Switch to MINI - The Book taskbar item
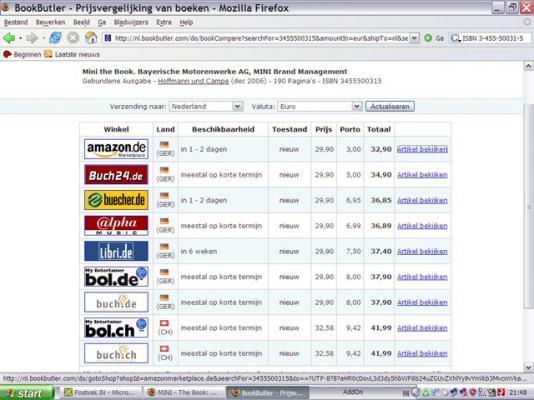Viewport: 534px width, 400px height. pos(183,393)
